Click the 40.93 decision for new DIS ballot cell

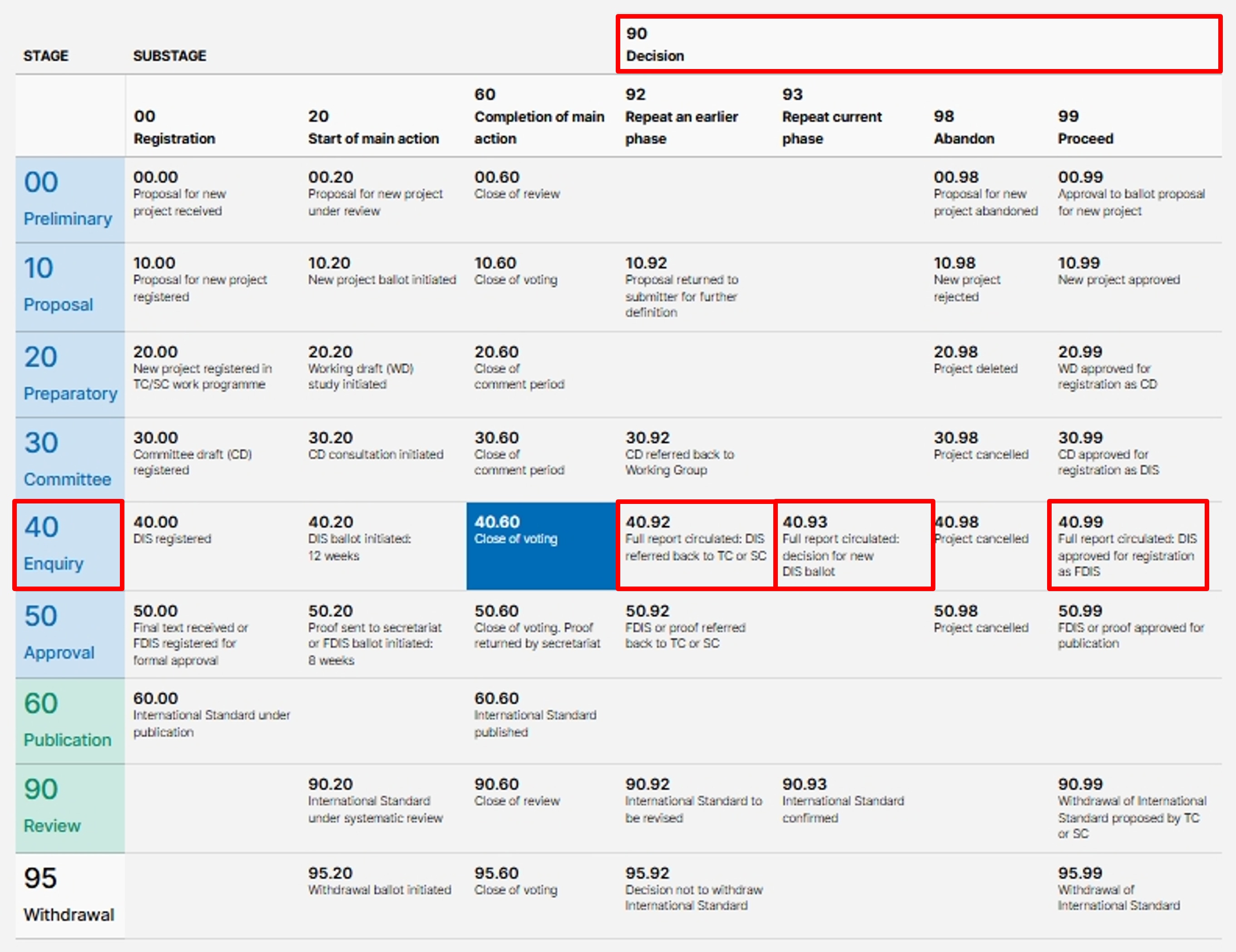click(853, 545)
